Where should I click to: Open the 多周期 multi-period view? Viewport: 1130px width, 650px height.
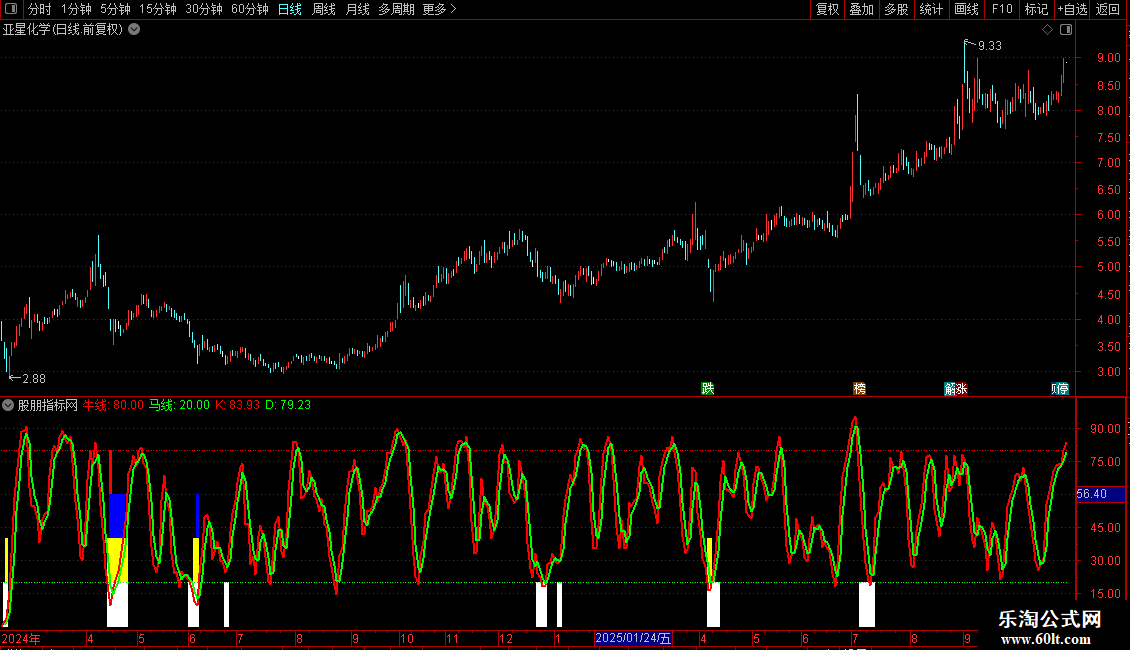click(396, 9)
